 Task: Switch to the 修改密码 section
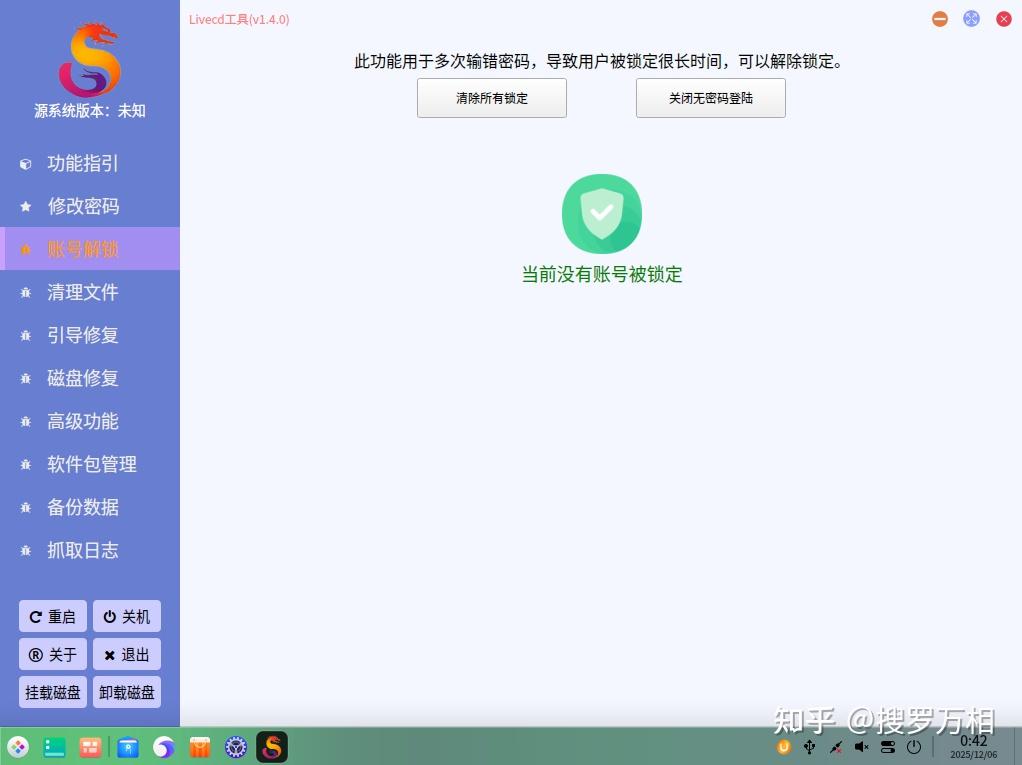point(83,206)
